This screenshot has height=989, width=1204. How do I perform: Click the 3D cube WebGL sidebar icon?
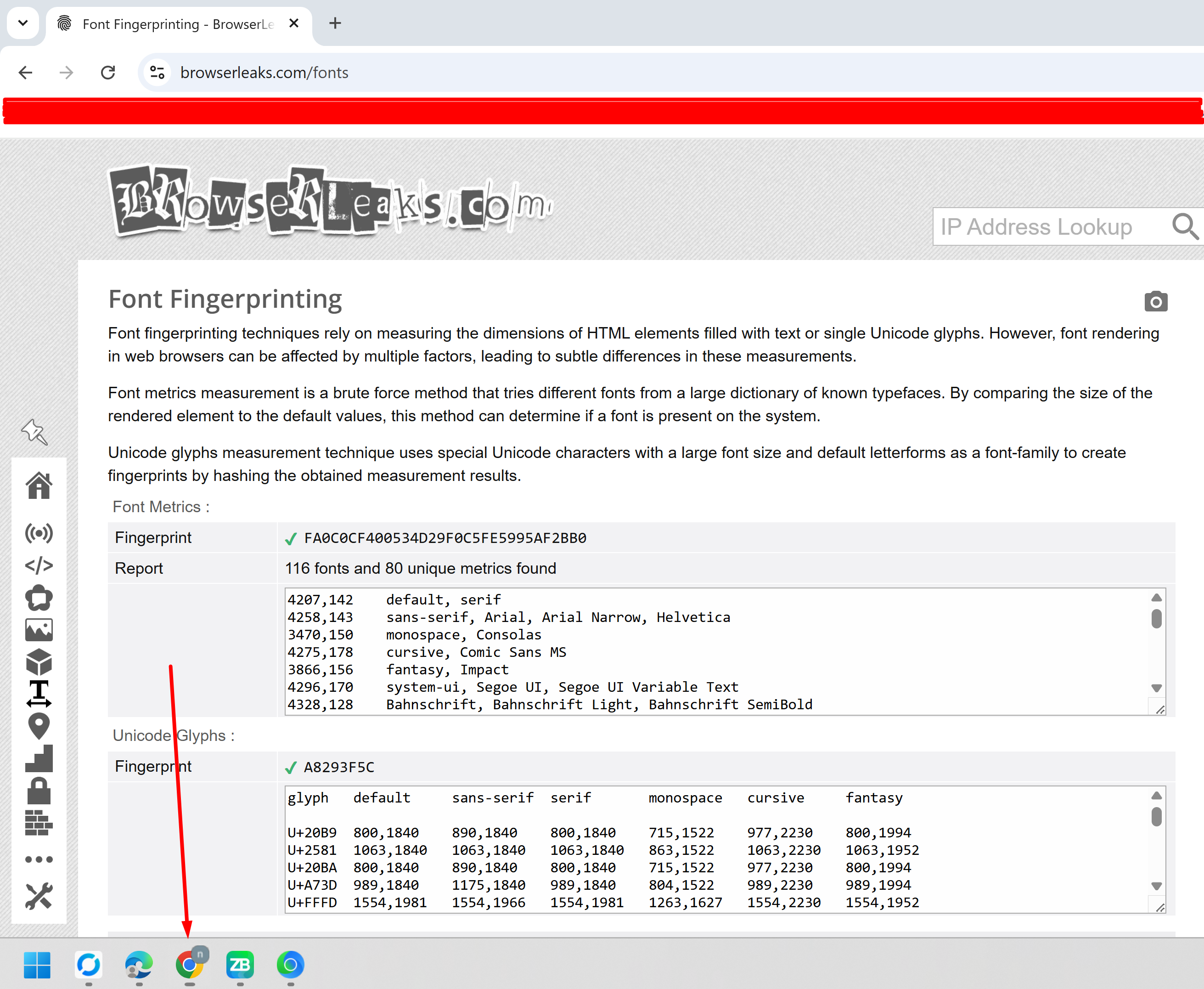pyautogui.click(x=39, y=662)
